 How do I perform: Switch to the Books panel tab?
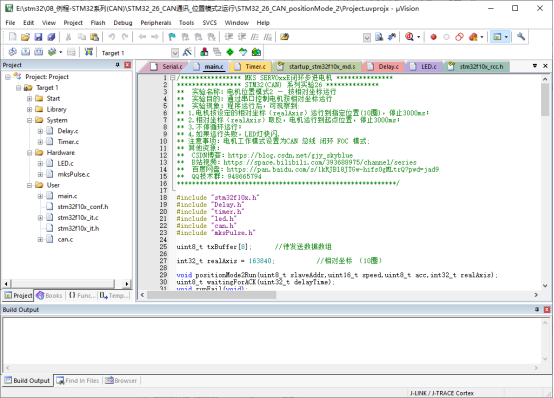point(49,295)
